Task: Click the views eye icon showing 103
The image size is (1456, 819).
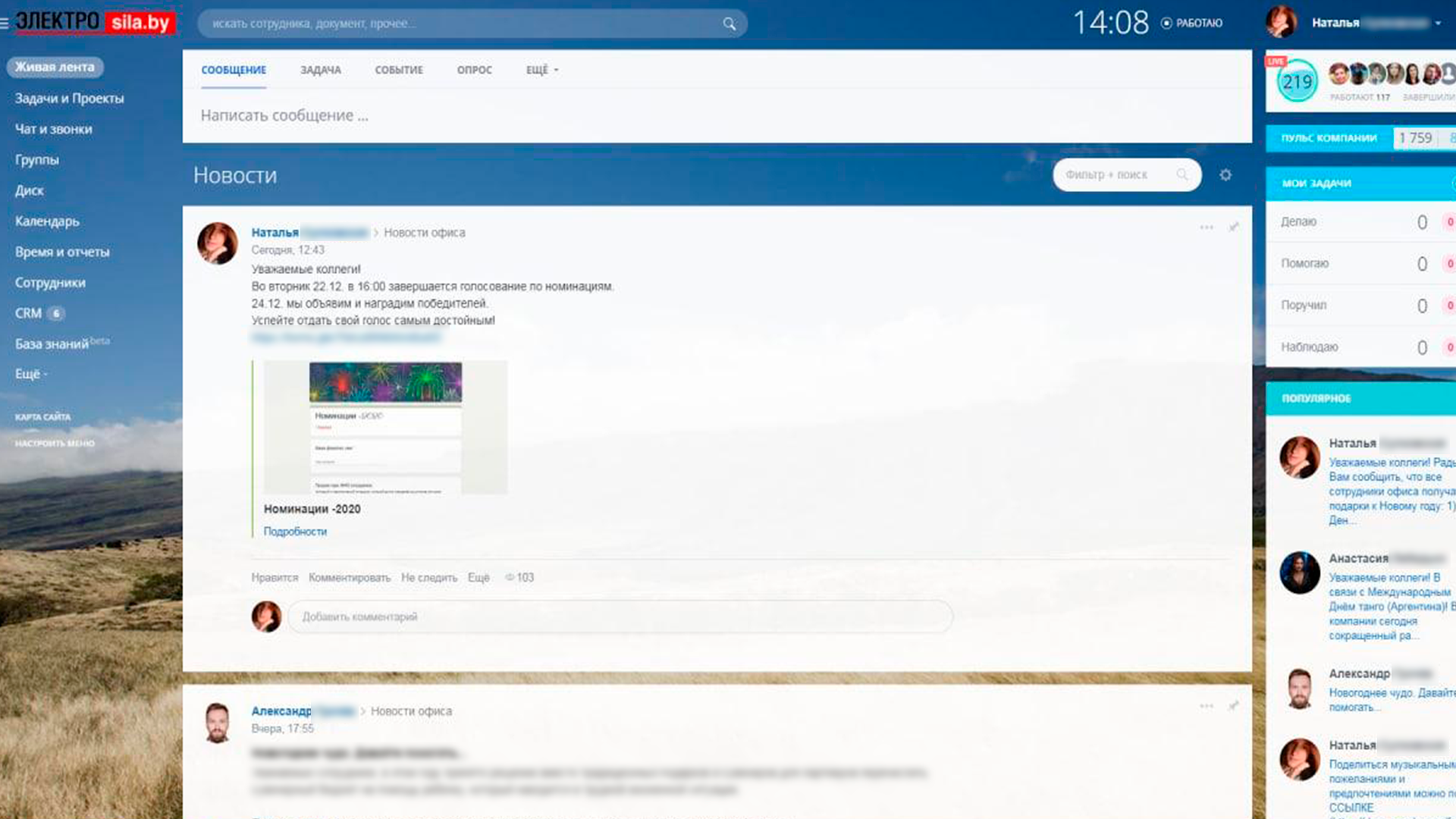Action: coord(510,578)
